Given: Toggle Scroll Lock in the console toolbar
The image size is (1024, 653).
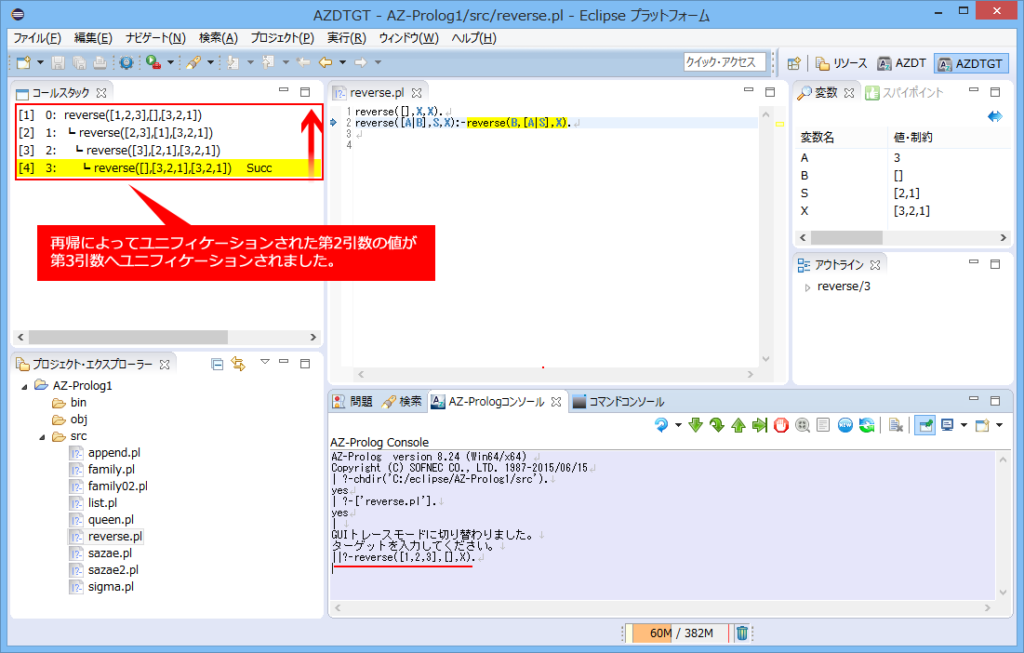Looking at the screenshot, I should click(x=822, y=425).
